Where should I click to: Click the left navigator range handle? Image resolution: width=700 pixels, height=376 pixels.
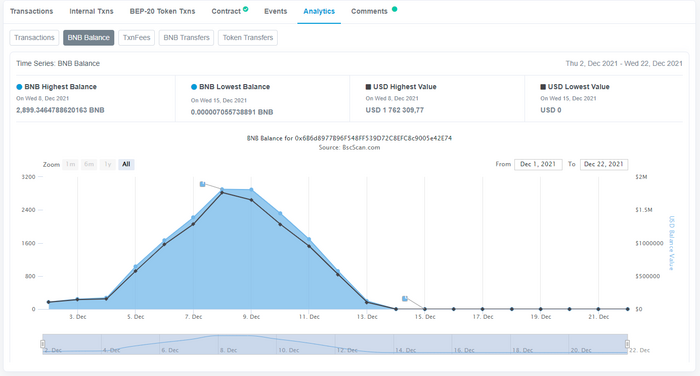click(x=42, y=344)
